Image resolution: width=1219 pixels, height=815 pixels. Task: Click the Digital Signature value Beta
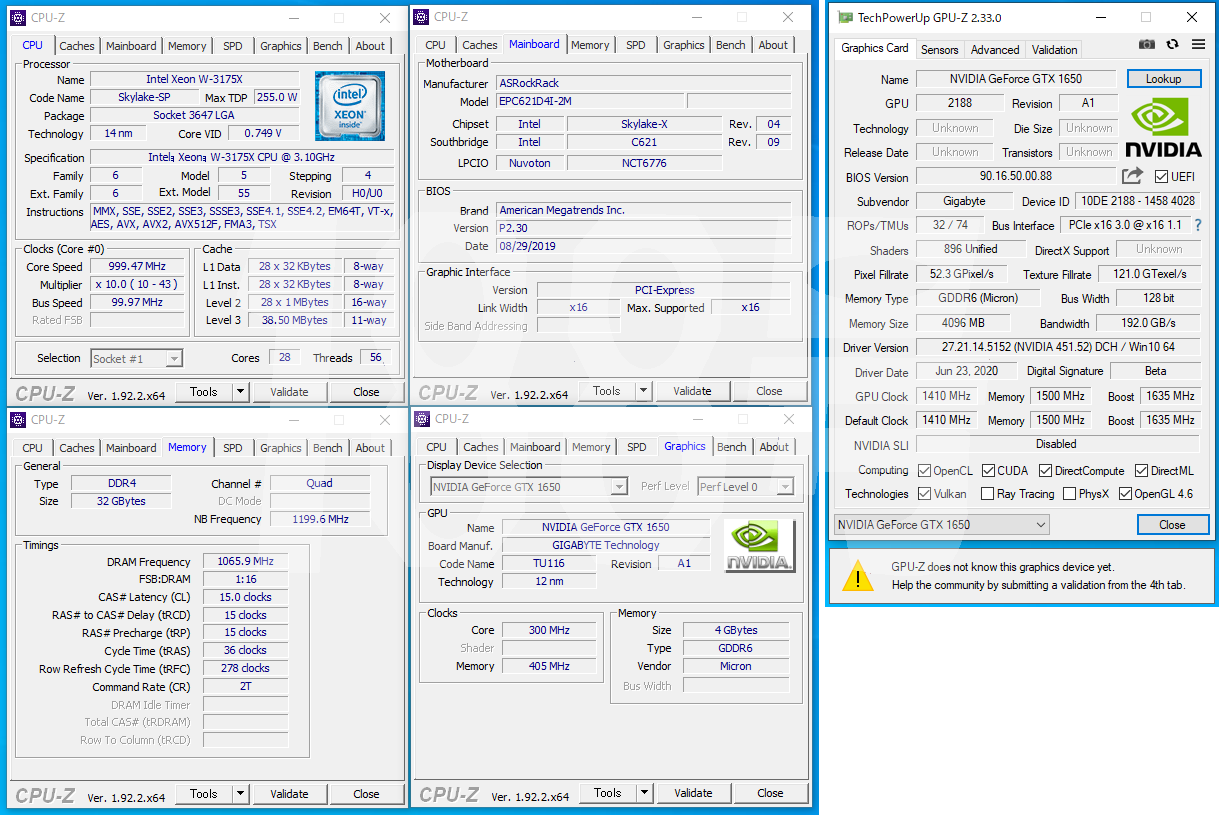tap(1156, 371)
